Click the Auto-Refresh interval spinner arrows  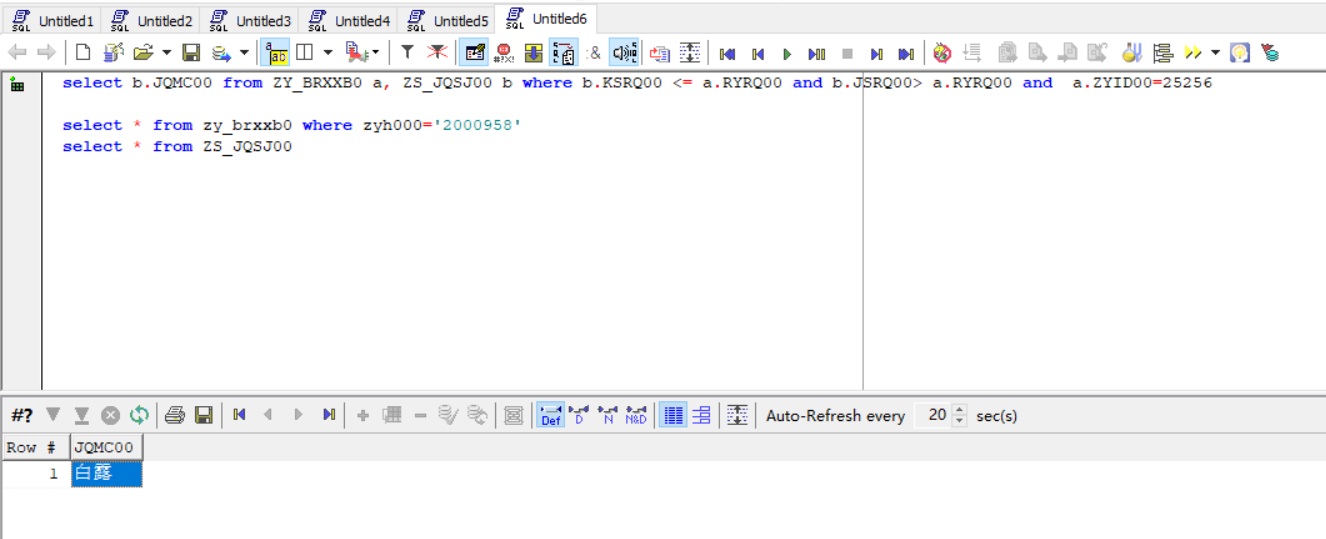tap(960, 415)
